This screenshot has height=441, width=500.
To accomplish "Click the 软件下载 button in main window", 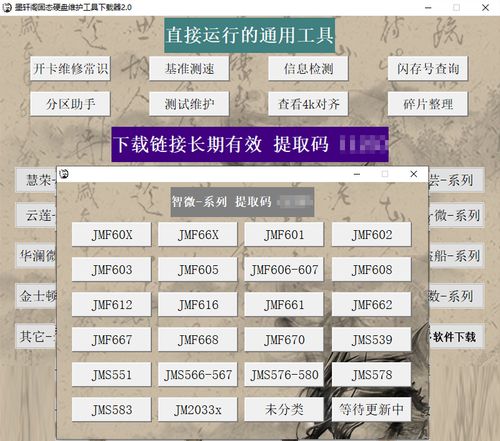I will (x=456, y=337).
